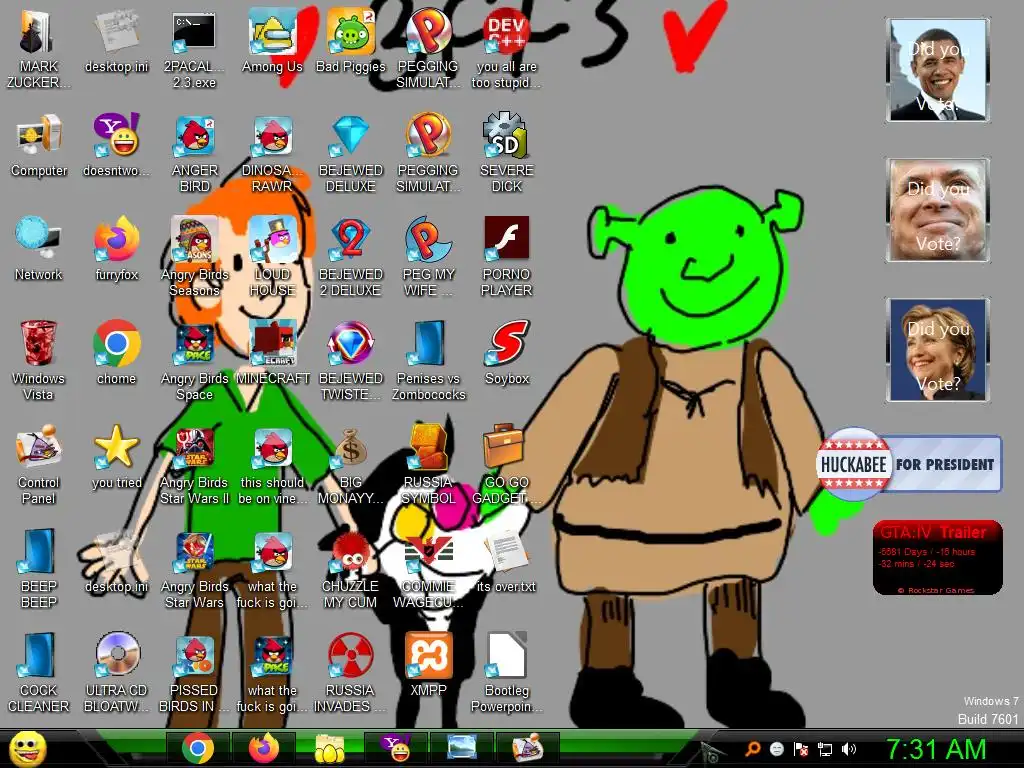Image resolution: width=1024 pixels, height=768 pixels.
Task: Click the Huckabee For President banner
Action: (x=909, y=464)
